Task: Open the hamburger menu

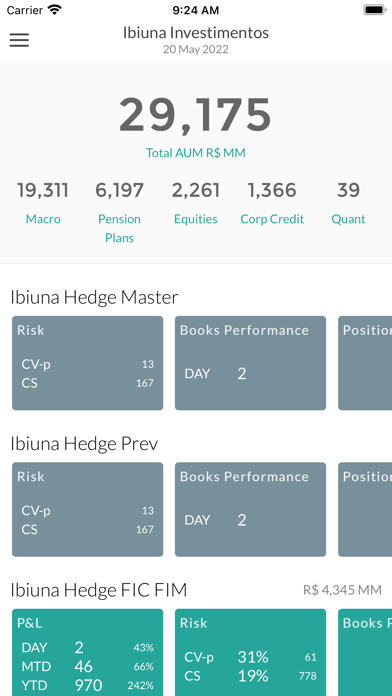Action: tap(20, 40)
